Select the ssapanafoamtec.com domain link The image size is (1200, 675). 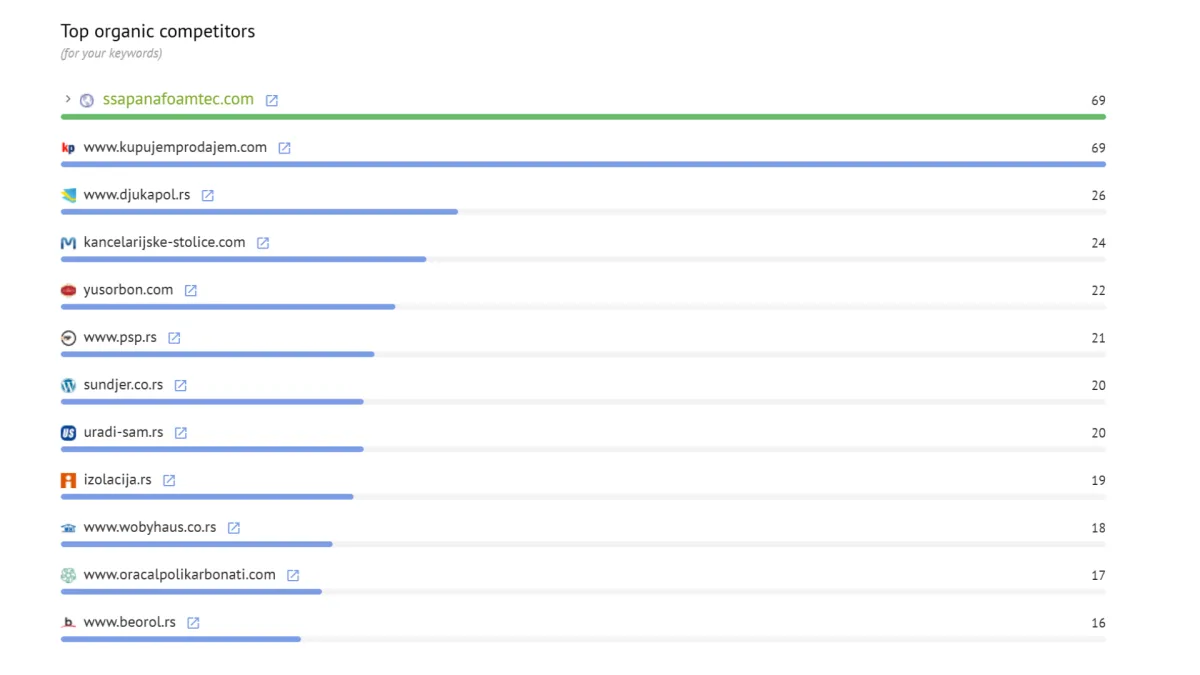click(x=178, y=99)
